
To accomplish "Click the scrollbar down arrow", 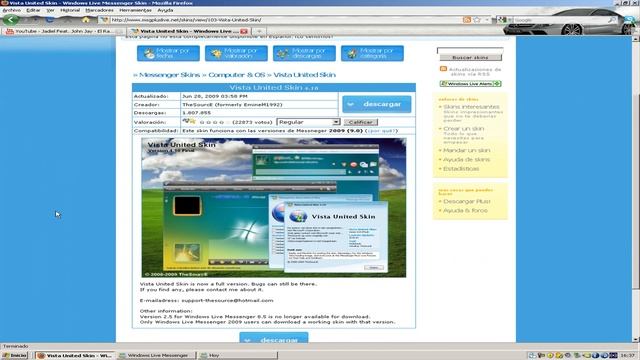I will [x=636, y=339].
